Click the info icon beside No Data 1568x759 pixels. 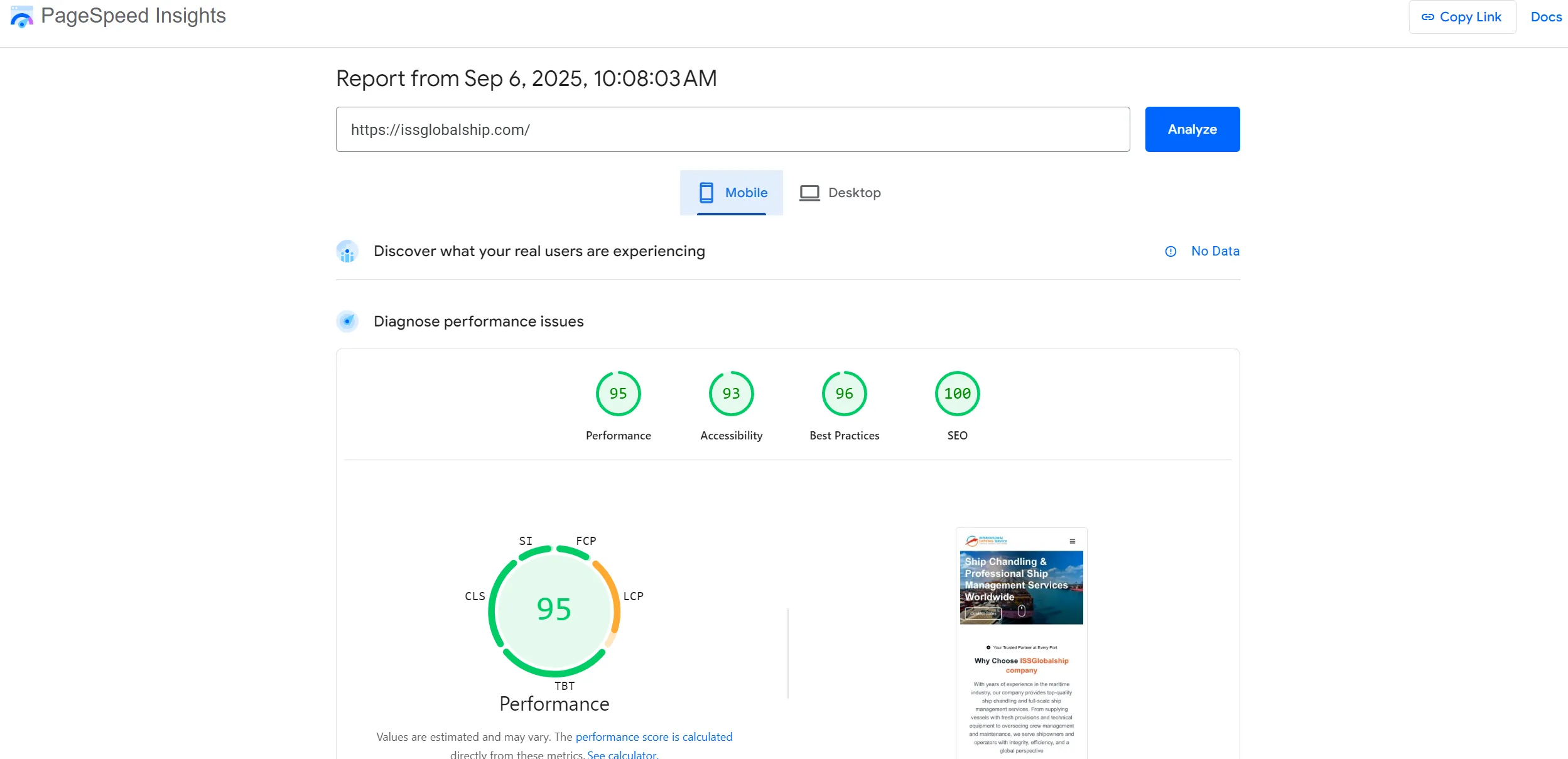[1171, 252]
